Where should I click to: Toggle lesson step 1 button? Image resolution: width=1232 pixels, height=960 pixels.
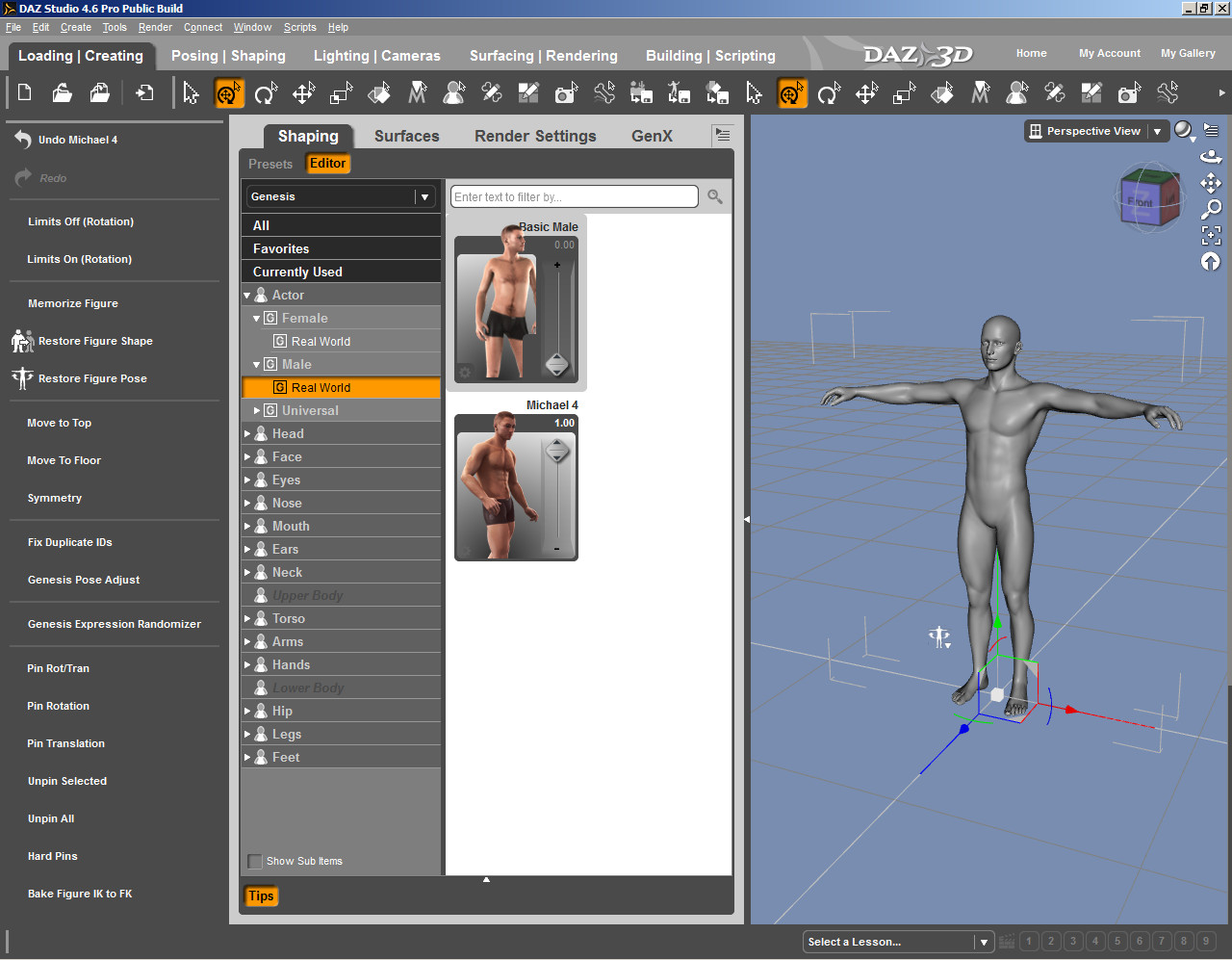[x=1029, y=942]
